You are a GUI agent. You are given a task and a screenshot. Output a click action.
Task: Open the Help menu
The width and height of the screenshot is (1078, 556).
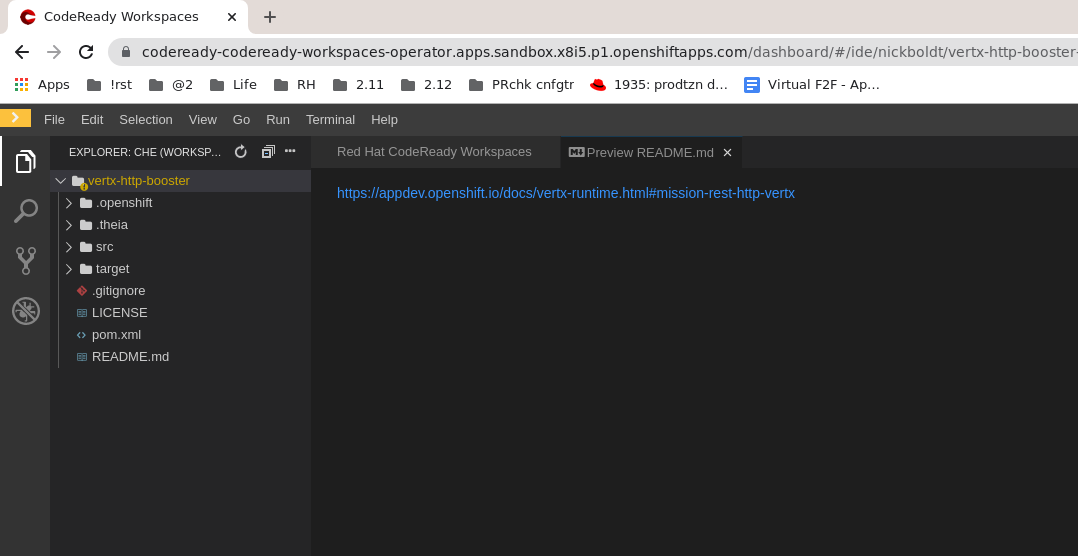(384, 120)
